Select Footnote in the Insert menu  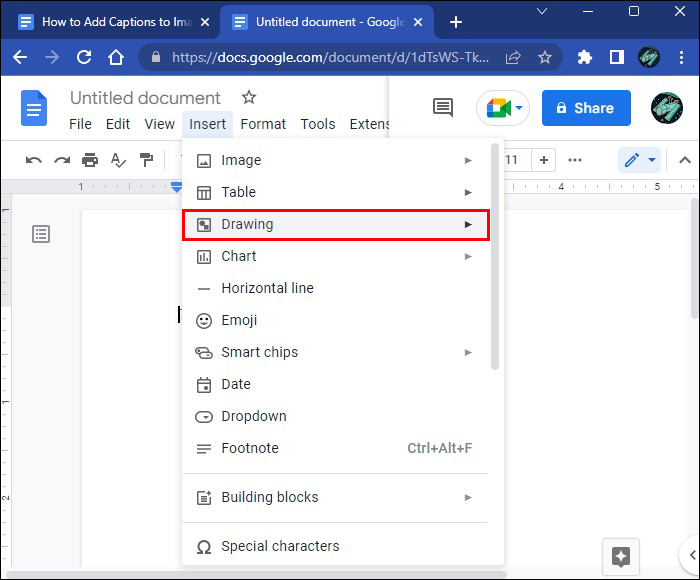point(250,448)
